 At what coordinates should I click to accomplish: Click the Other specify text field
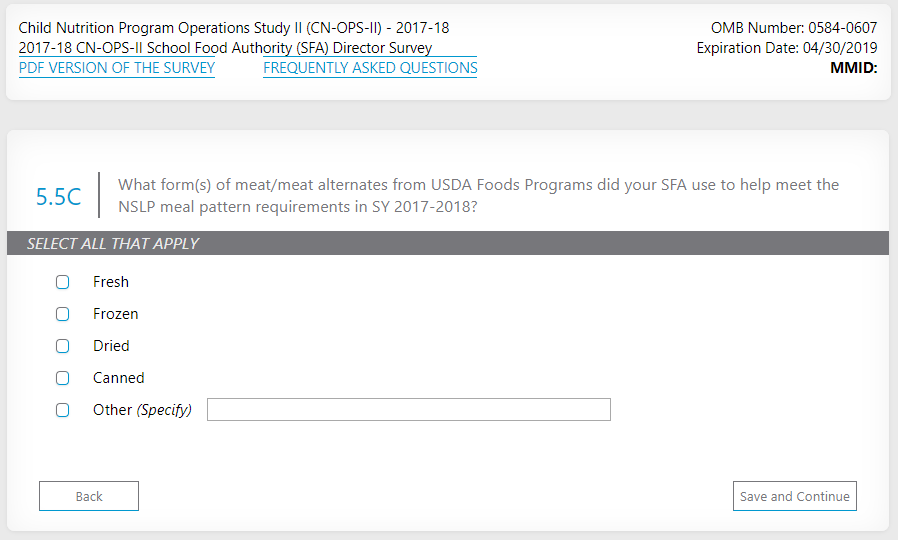click(x=408, y=410)
